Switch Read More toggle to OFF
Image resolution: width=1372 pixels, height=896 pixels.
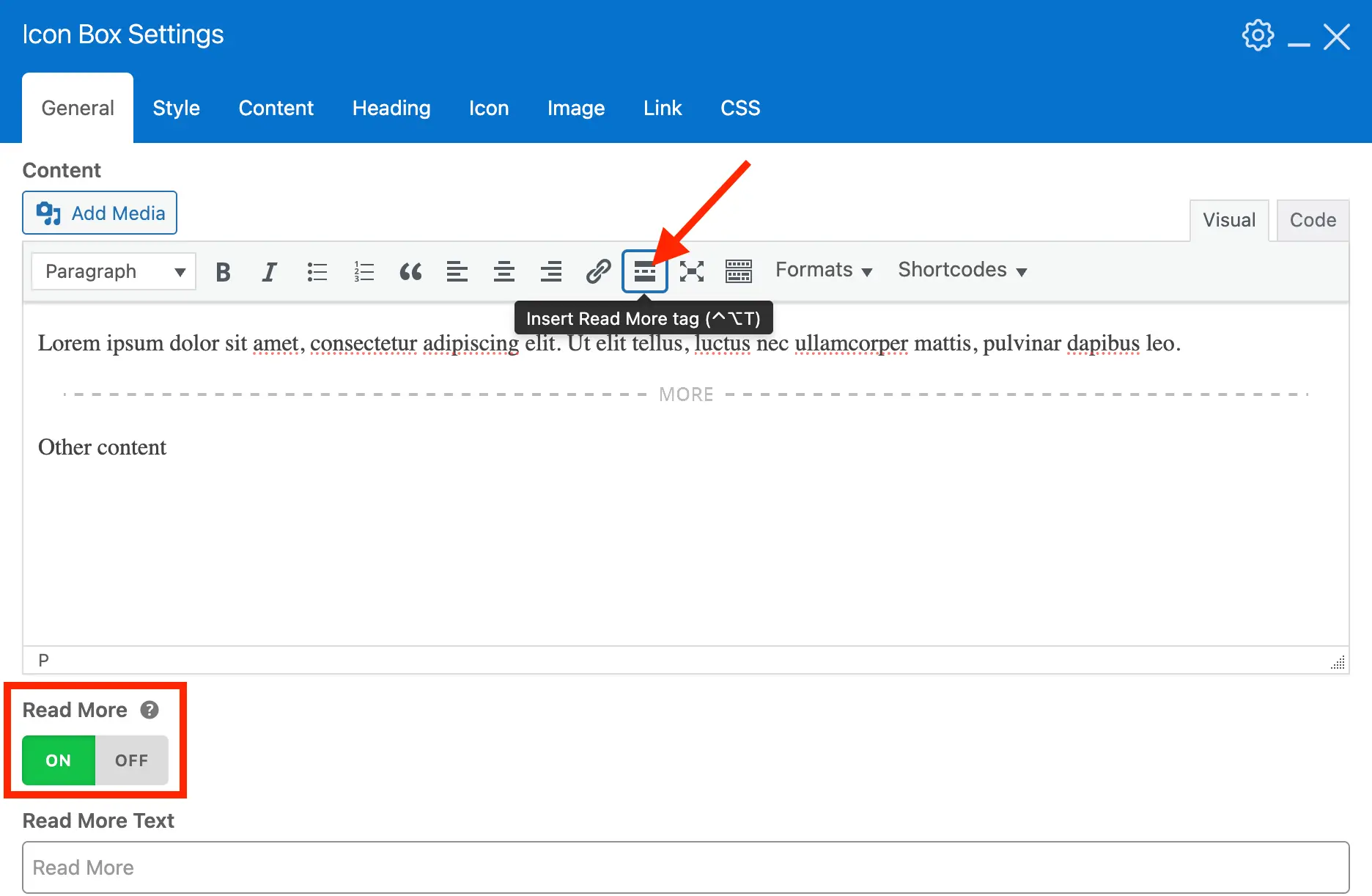point(132,760)
